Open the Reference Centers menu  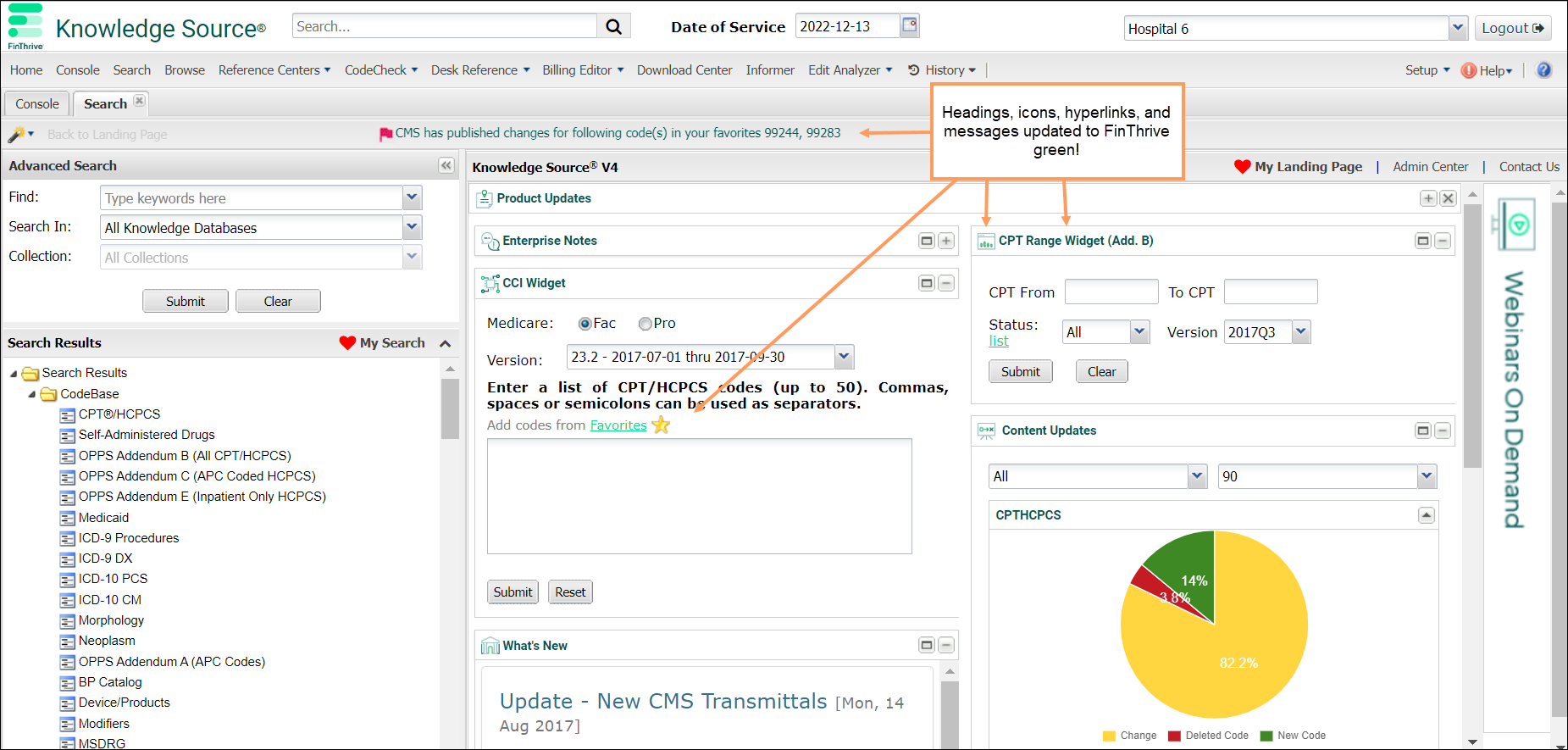[274, 70]
